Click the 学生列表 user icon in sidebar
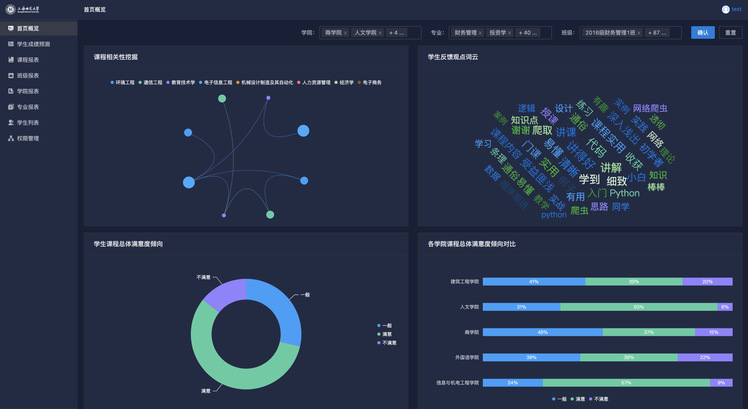The image size is (748, 409). (10, 122)
